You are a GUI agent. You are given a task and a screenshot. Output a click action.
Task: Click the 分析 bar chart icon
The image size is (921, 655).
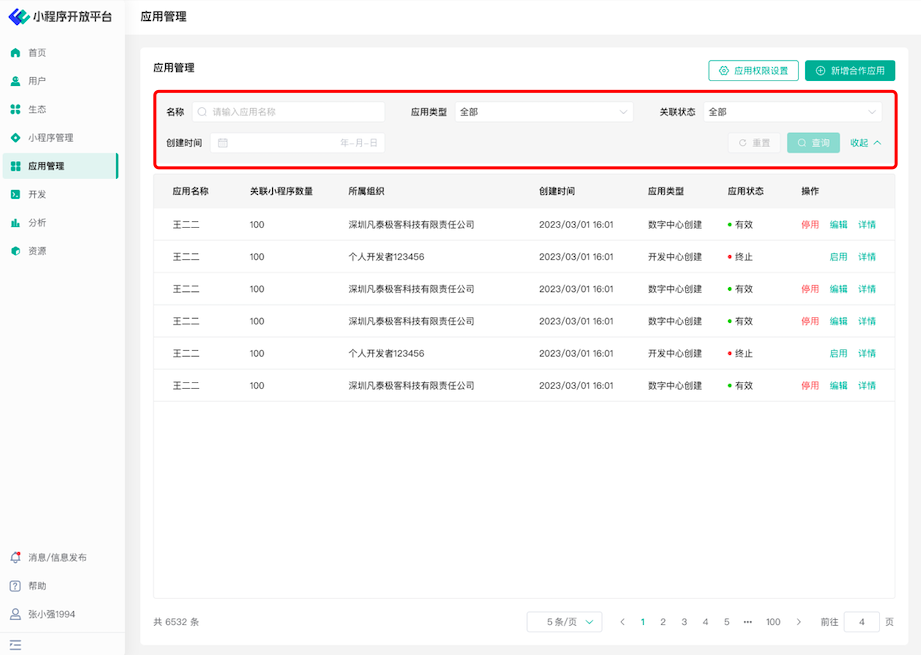click(15, 223)
